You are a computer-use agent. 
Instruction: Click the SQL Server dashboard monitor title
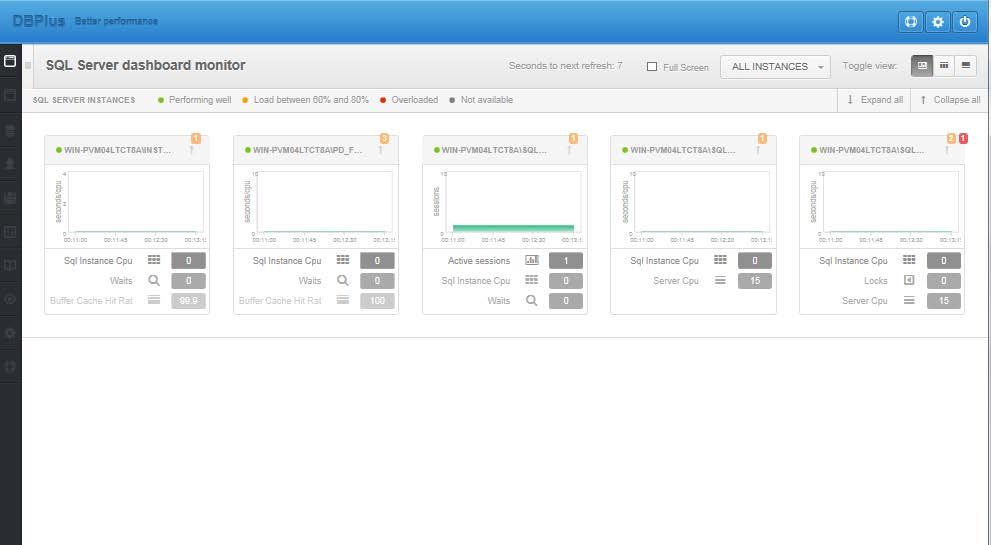(145, 65)
